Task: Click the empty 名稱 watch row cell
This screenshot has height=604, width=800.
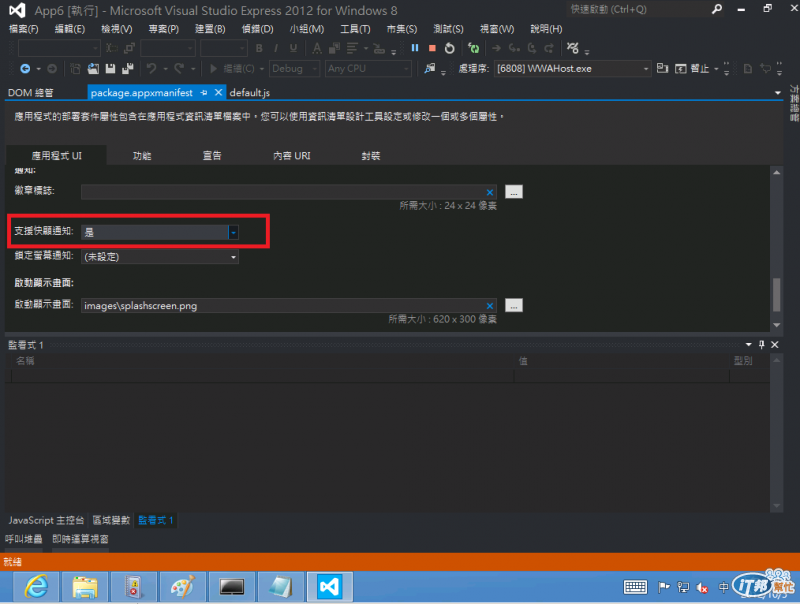Action: (x=262, y=376)
